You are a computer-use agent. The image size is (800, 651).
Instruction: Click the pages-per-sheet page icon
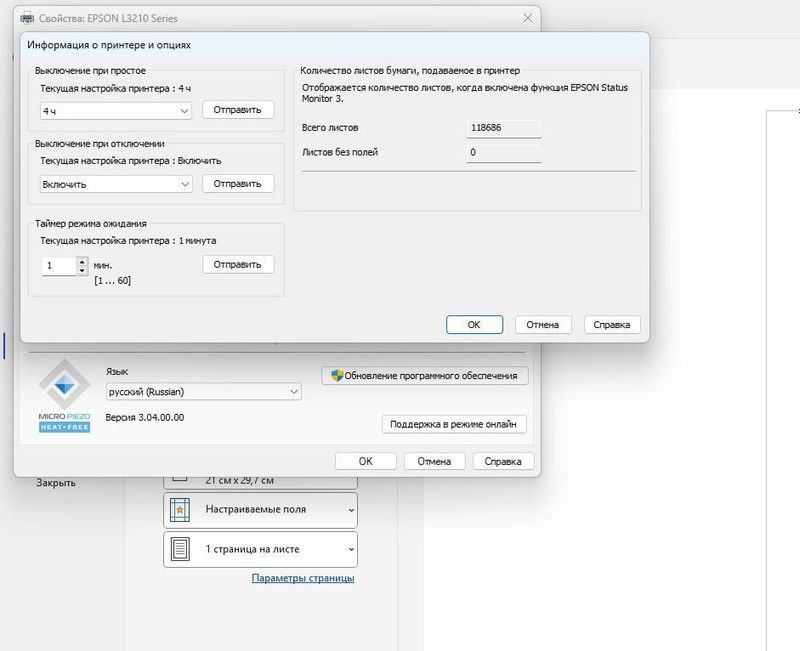[180, 549]
